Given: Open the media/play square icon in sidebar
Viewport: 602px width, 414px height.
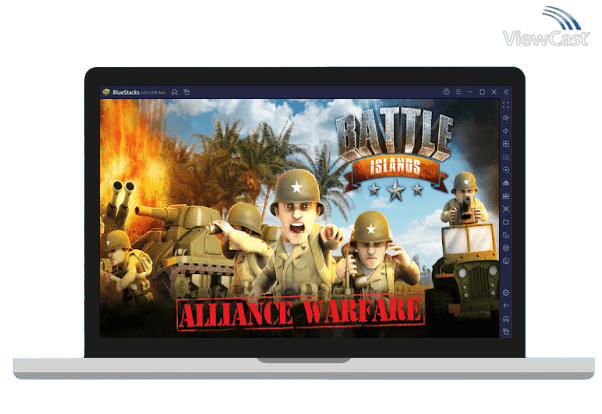Looking at the screenshot, I should (x=506, y=144).
